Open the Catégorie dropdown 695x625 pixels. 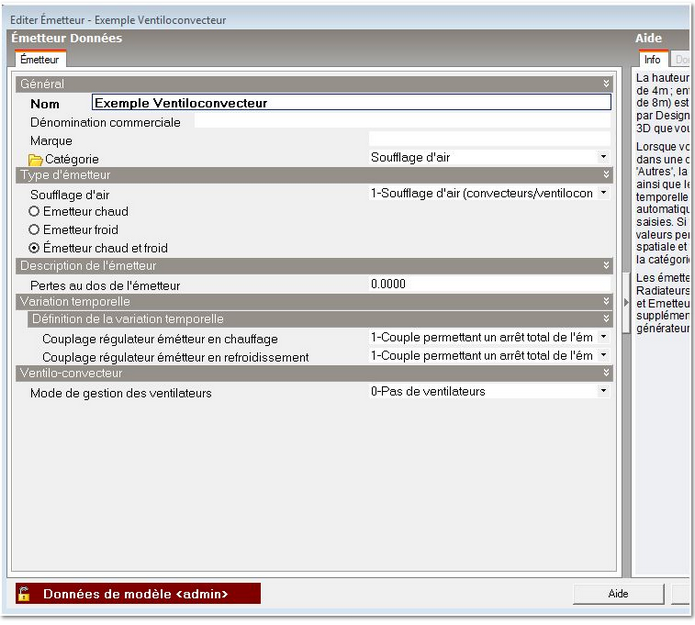(603, 157)
